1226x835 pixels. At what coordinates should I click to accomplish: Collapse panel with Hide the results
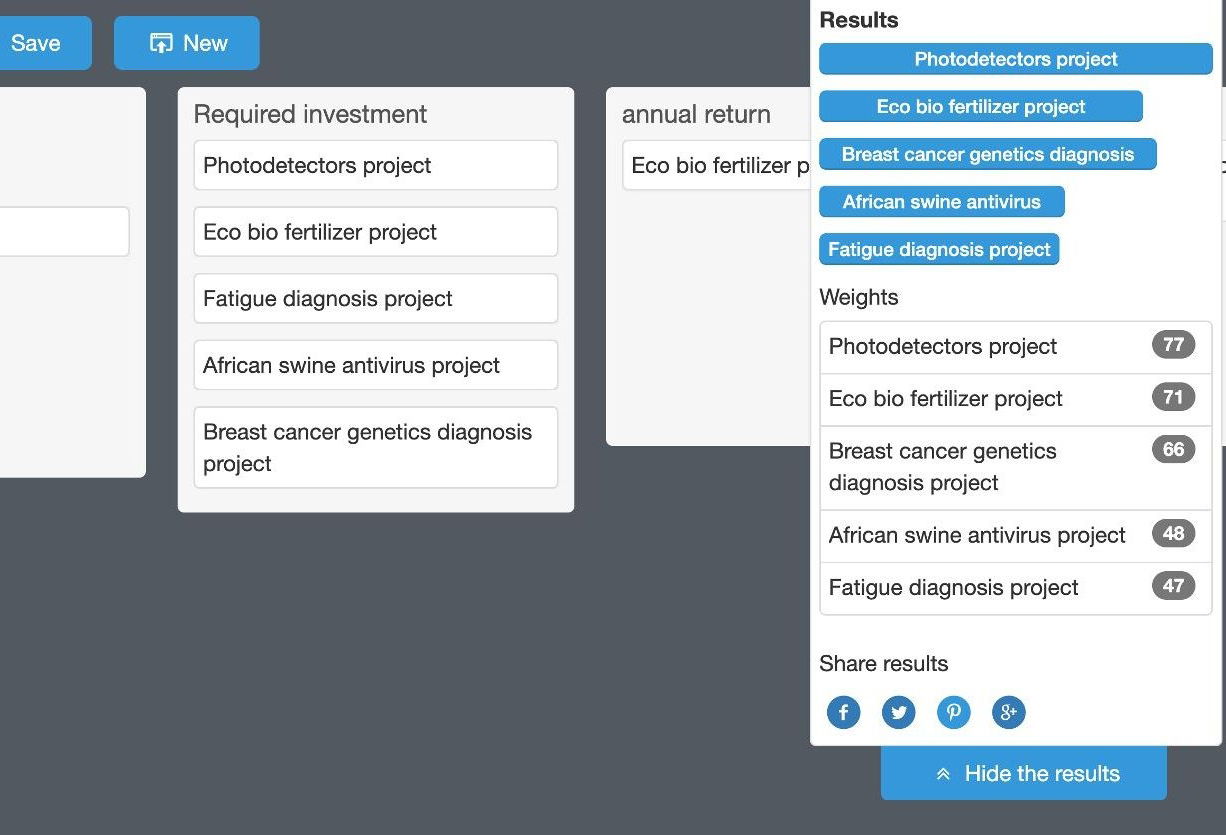click(1023, 773)
